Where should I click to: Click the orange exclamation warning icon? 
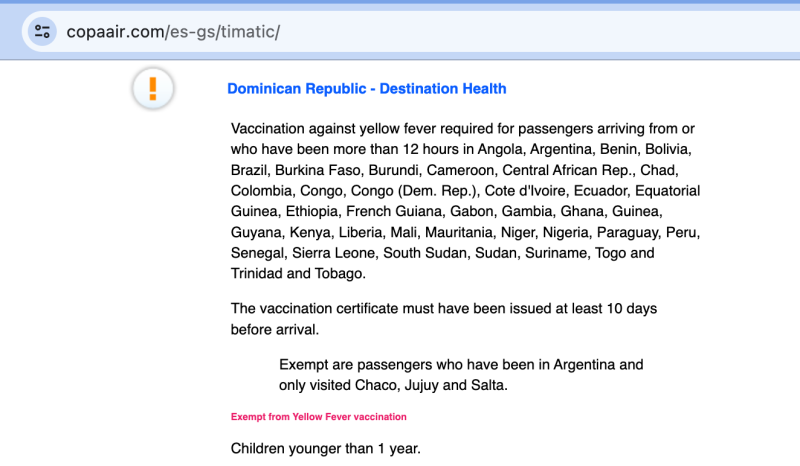[153, 89]
